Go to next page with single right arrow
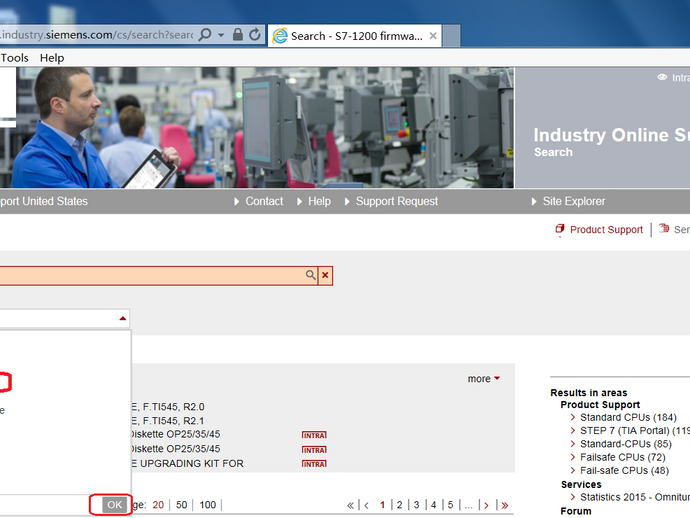Viewport: 690px width, 518px height. coord(486,505)
